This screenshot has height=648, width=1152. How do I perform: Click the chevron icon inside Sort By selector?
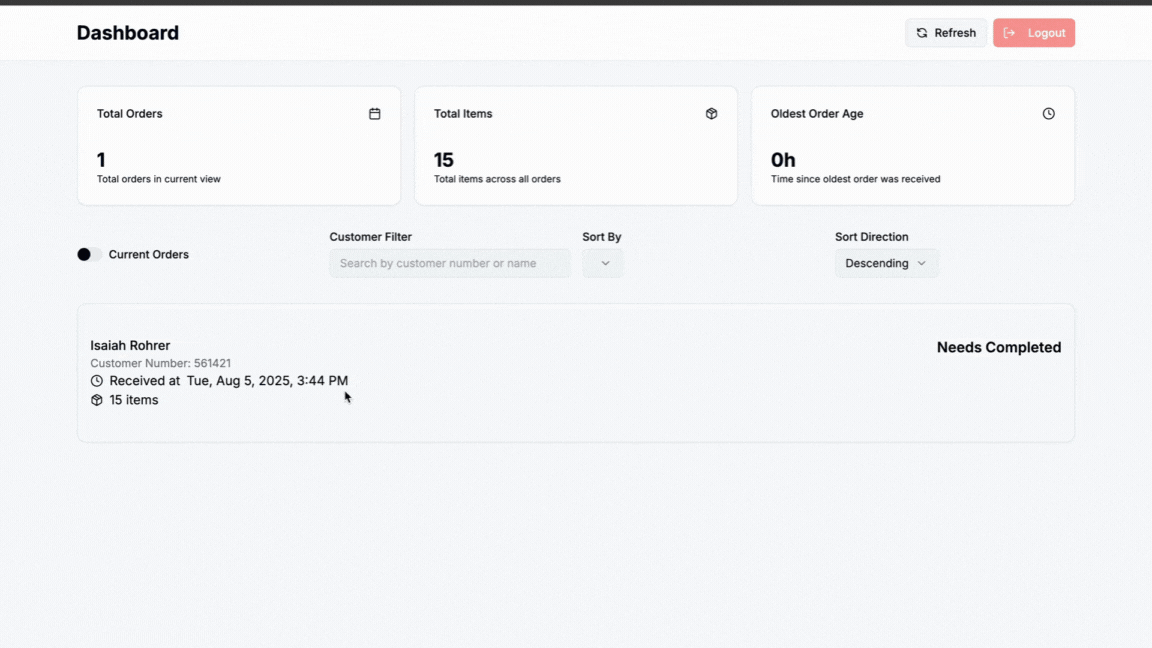pos(603,263)
